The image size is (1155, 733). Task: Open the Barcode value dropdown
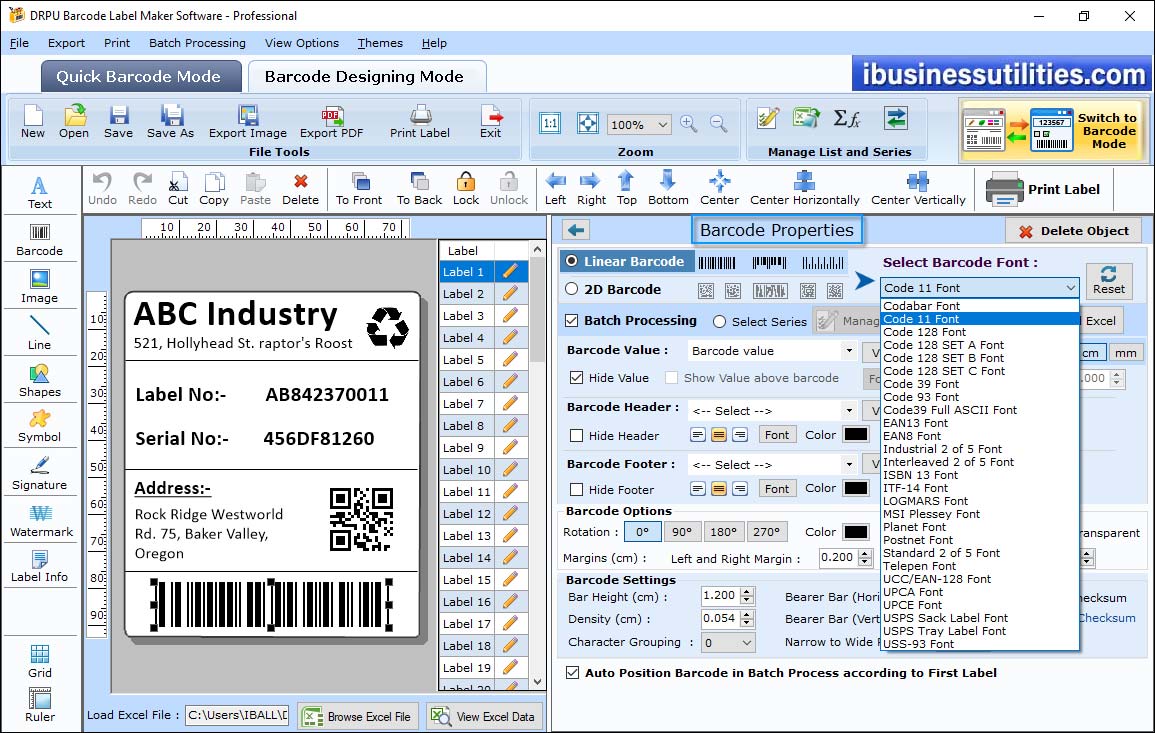pyautogui.click(x=849, y=351)
